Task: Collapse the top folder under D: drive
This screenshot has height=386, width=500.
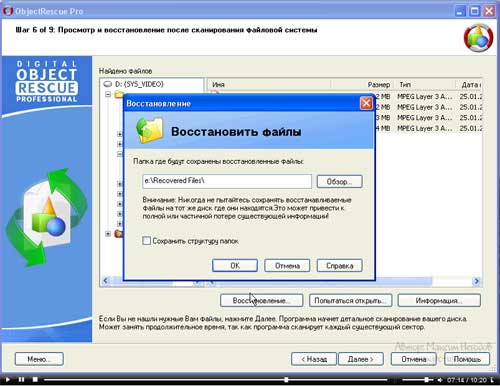Action: pos(108,94)
